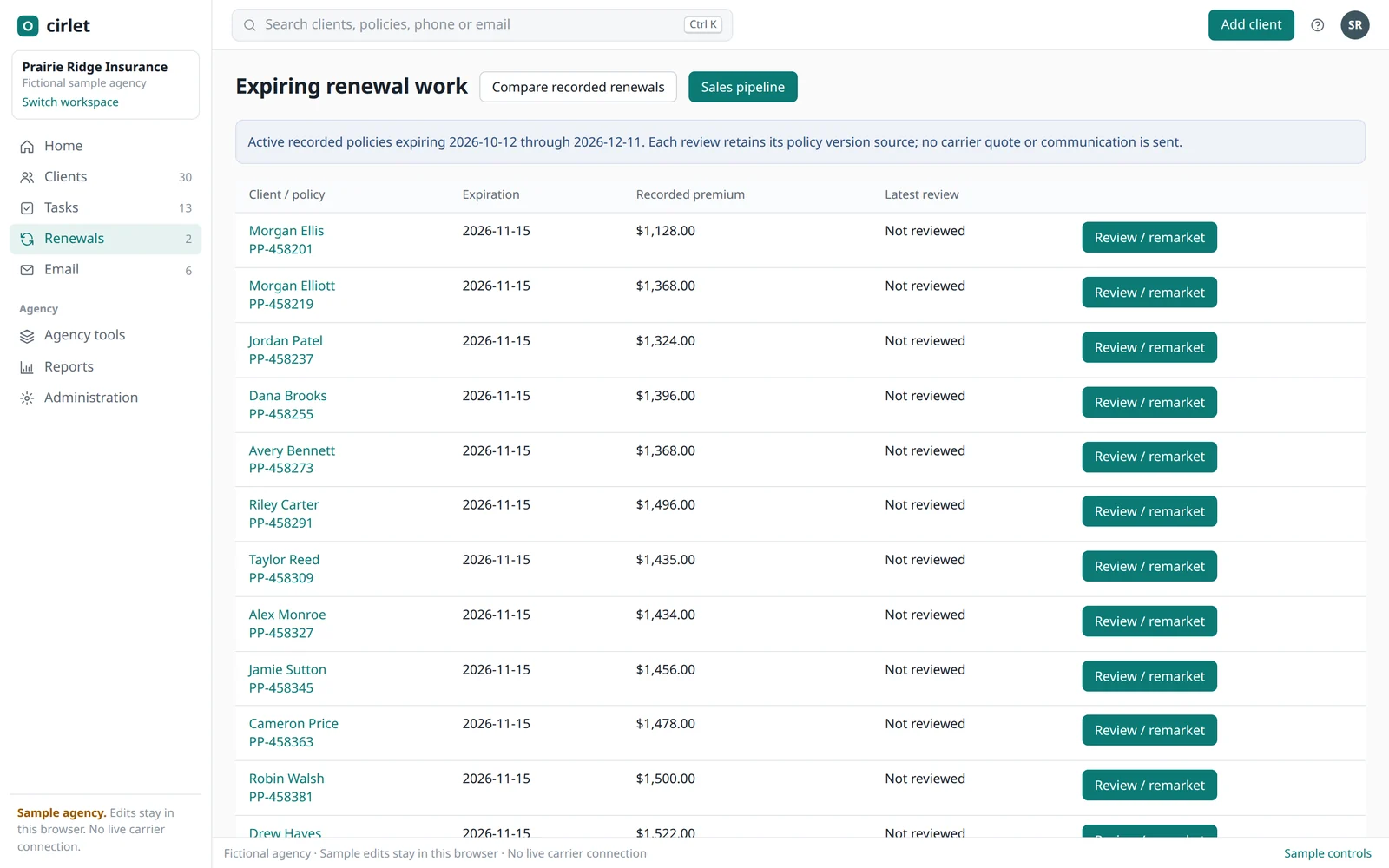This screenshot has width=1389, height=868.
Task: Open Email section label
Action: (x=62, y=269)
